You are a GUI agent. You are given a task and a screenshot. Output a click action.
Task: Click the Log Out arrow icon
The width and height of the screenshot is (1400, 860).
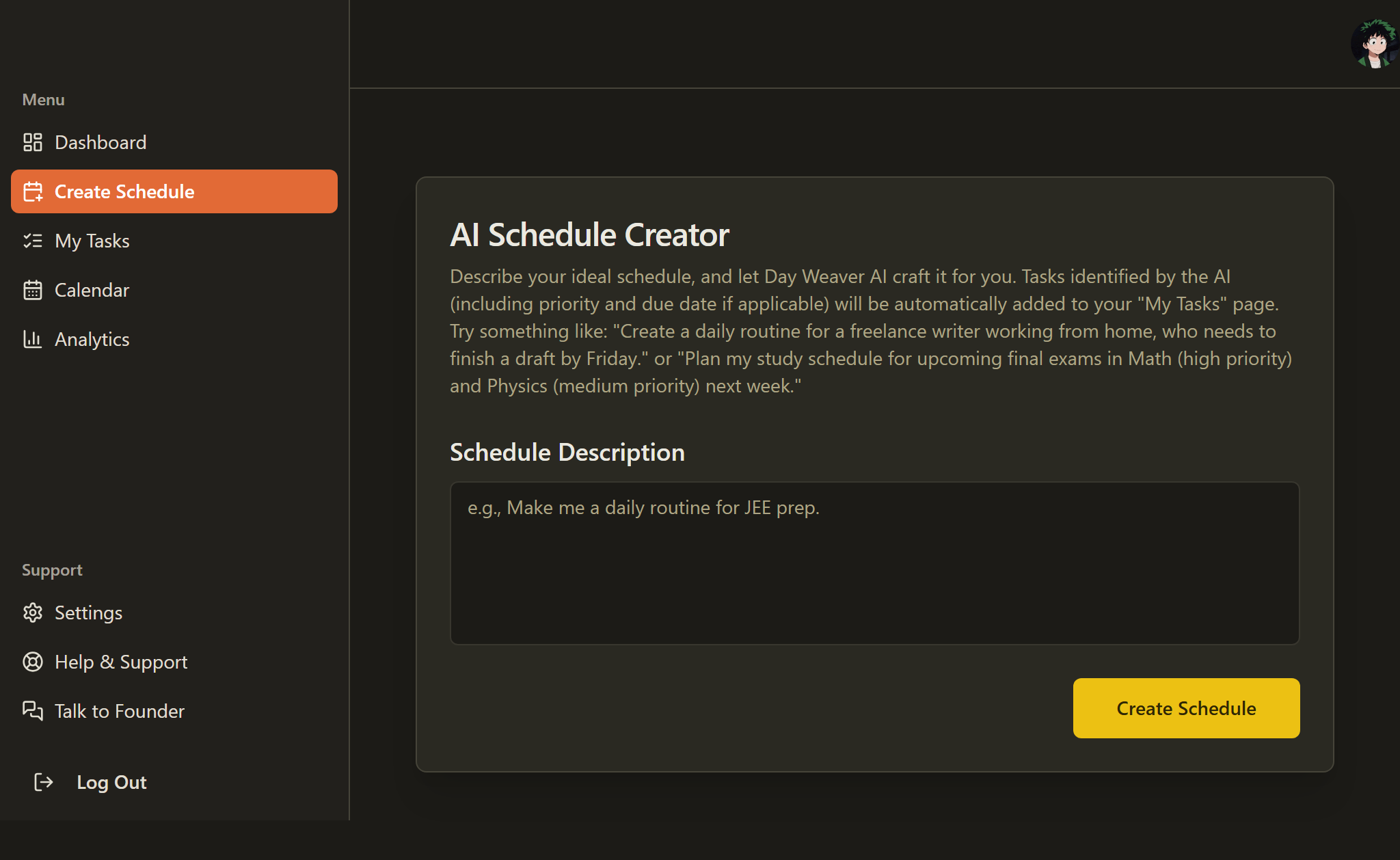click(x=44, y=782)
